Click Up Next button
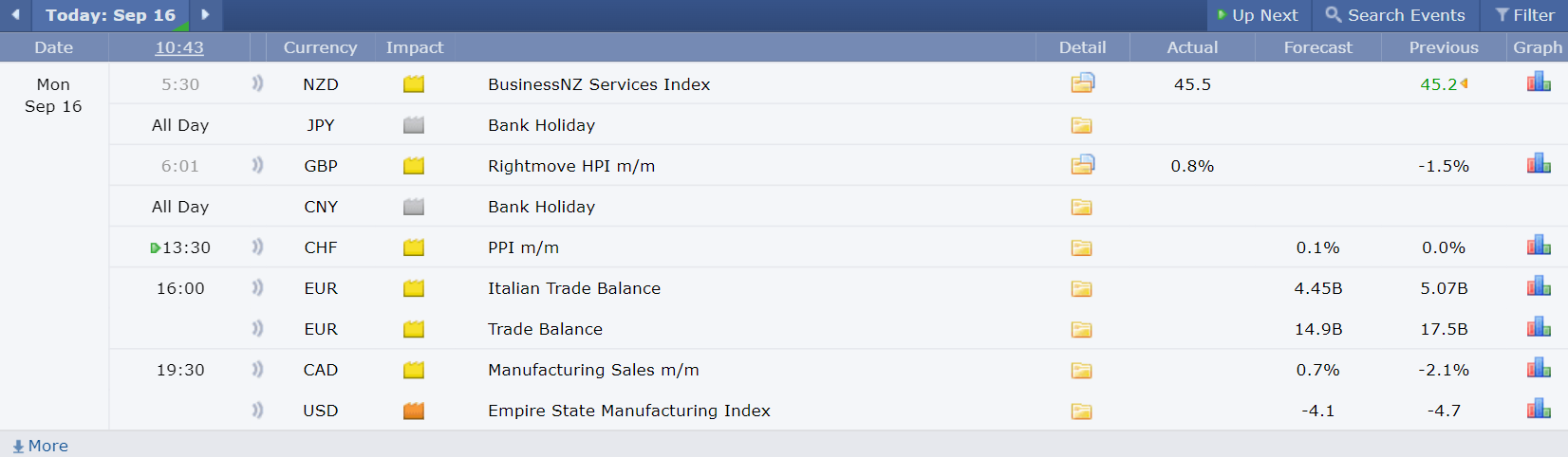The height and width of the screenshot is (457, 1568). pyautogui.click(x=1259, y=15)
